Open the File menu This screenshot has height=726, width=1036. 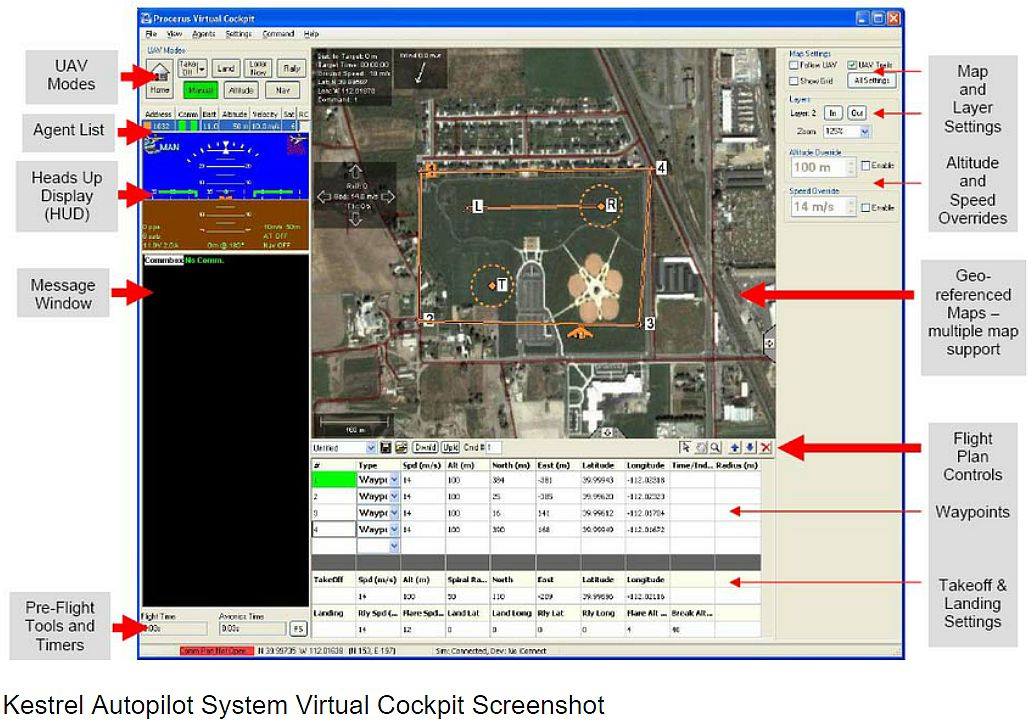151,34
